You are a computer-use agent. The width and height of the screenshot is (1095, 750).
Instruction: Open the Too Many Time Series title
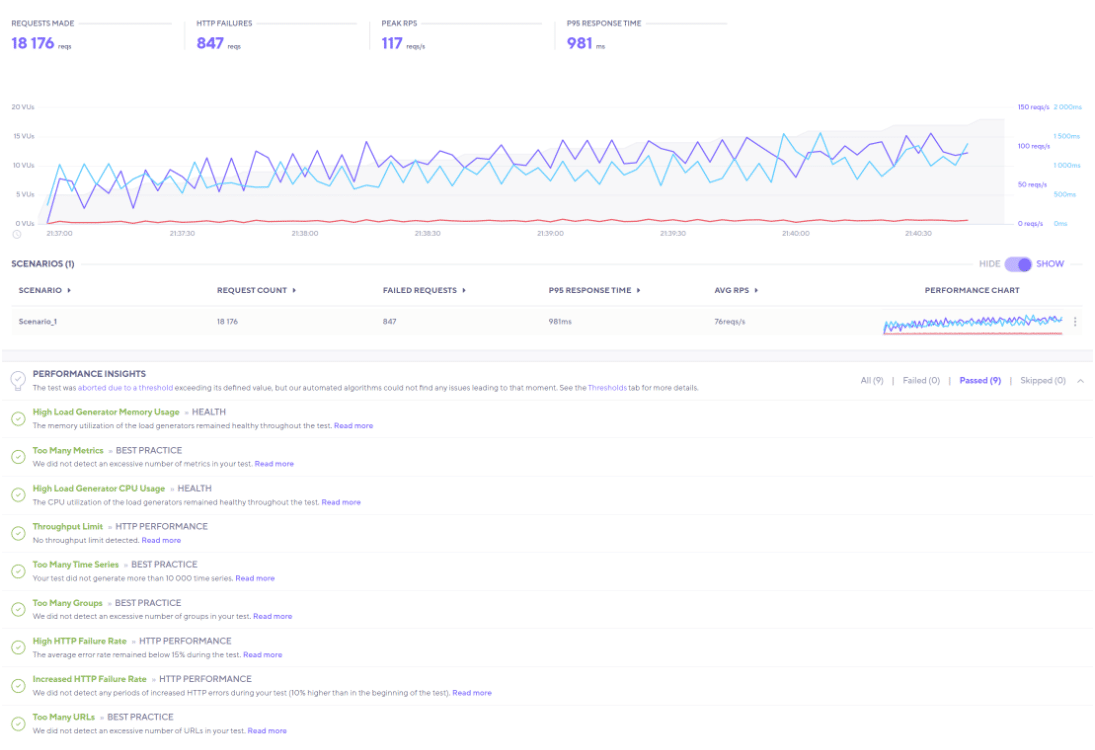pyautogui.click(x=75, y=564)
